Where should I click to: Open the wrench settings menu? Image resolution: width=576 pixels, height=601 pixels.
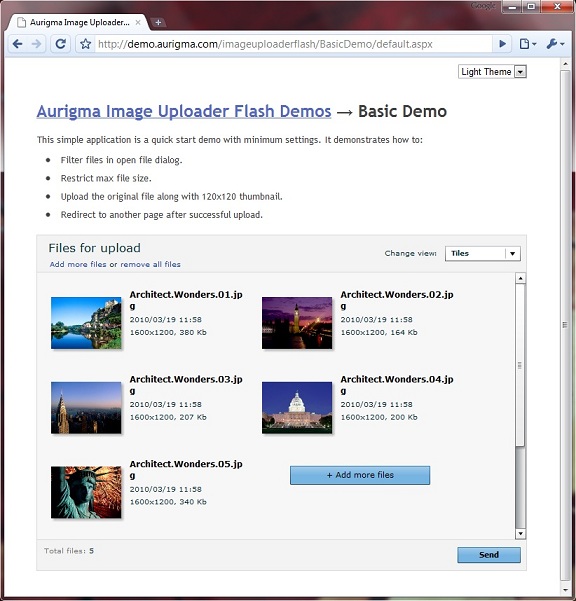(x=555, y=44)
